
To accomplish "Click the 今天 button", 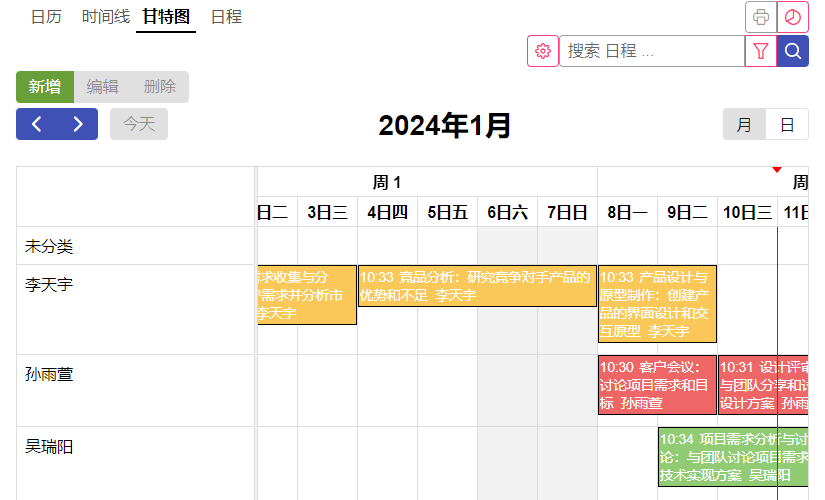I will (139, 124).
